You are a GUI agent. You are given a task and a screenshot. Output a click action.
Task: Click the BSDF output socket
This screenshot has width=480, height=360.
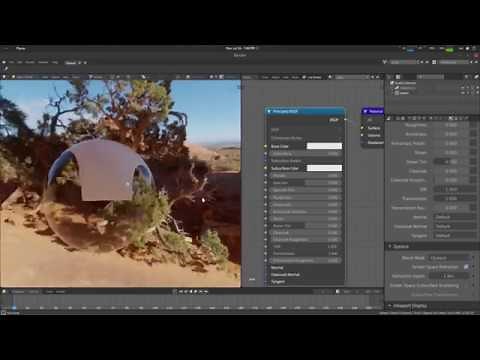tap(345, 119)
